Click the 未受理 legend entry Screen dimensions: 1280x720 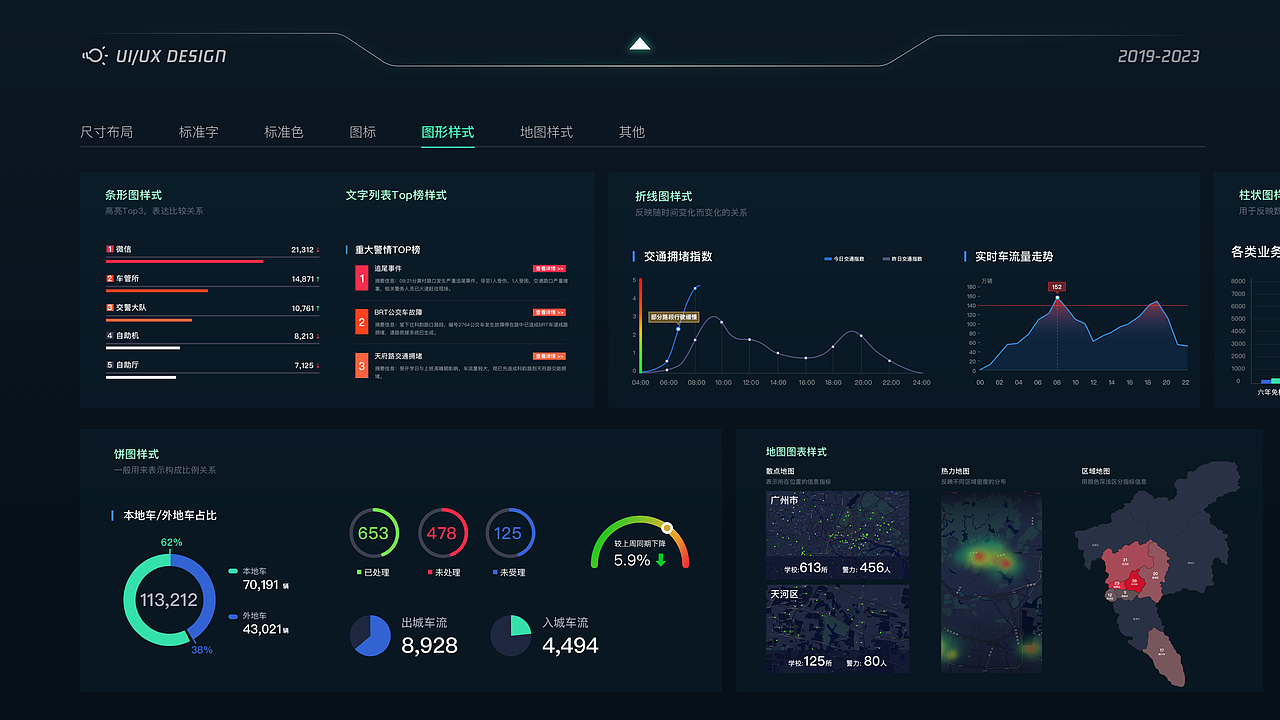509,573
